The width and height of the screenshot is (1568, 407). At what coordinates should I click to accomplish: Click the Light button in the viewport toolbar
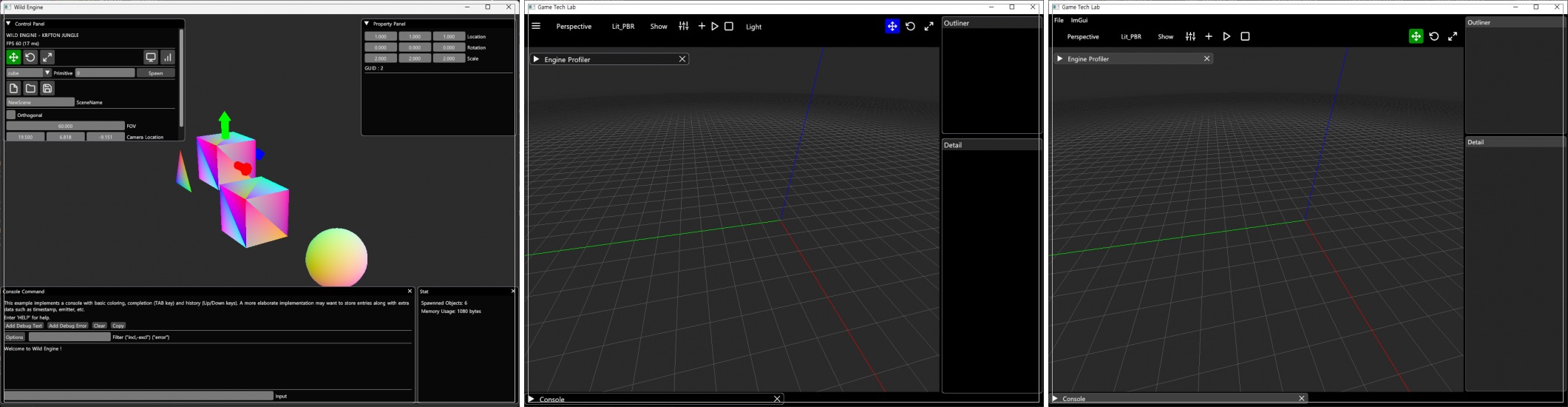point(753,27)
